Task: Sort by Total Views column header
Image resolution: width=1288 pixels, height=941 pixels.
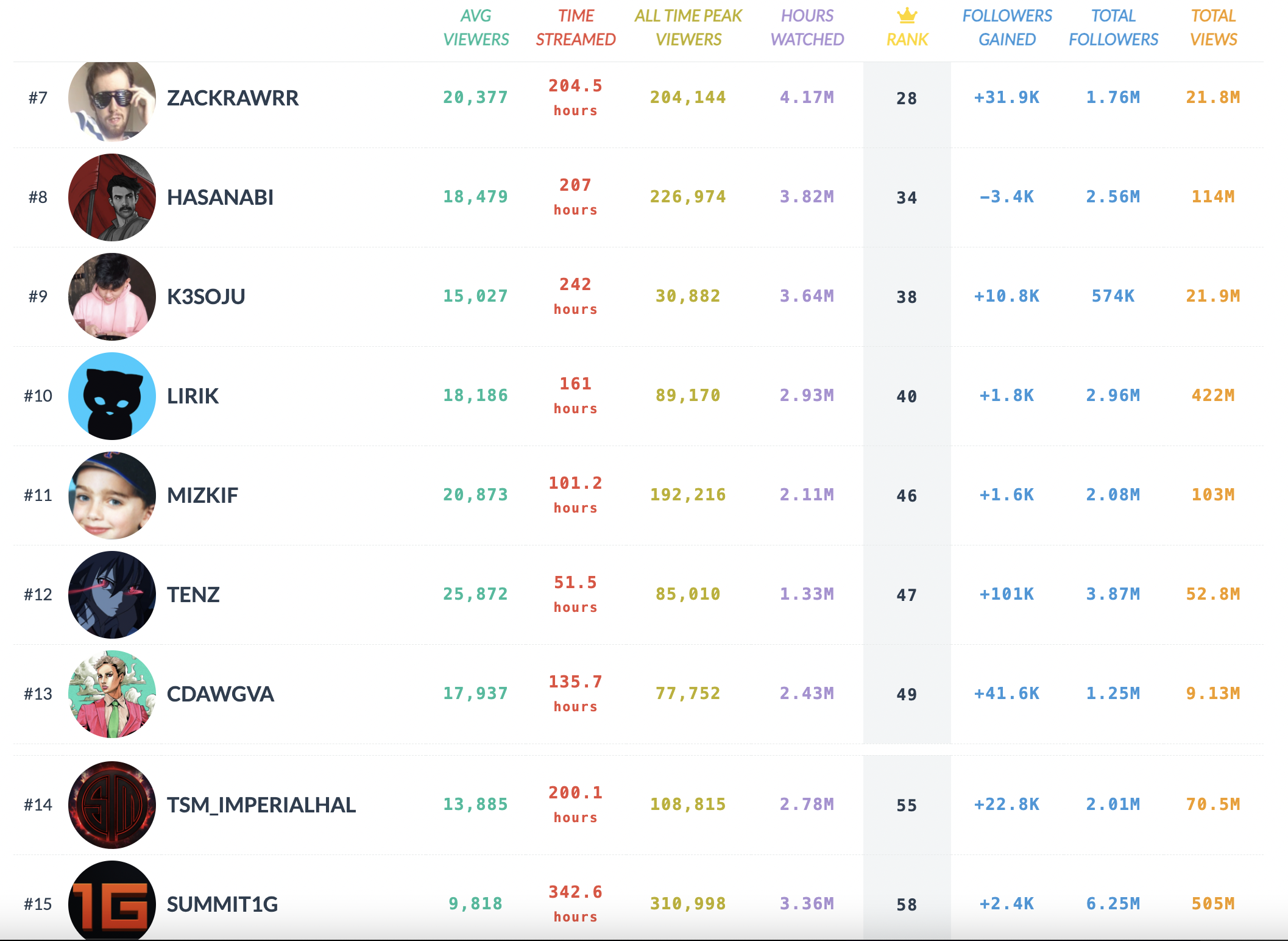Action: 1213,27
